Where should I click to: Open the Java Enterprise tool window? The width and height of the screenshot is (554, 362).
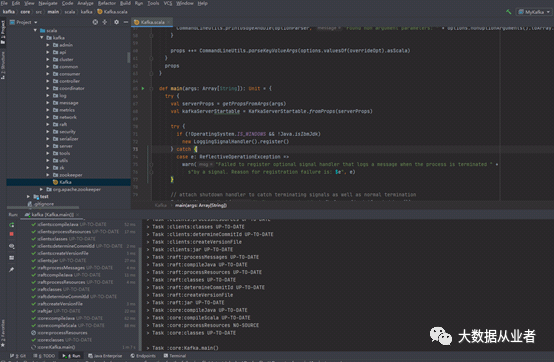[105, 356]
